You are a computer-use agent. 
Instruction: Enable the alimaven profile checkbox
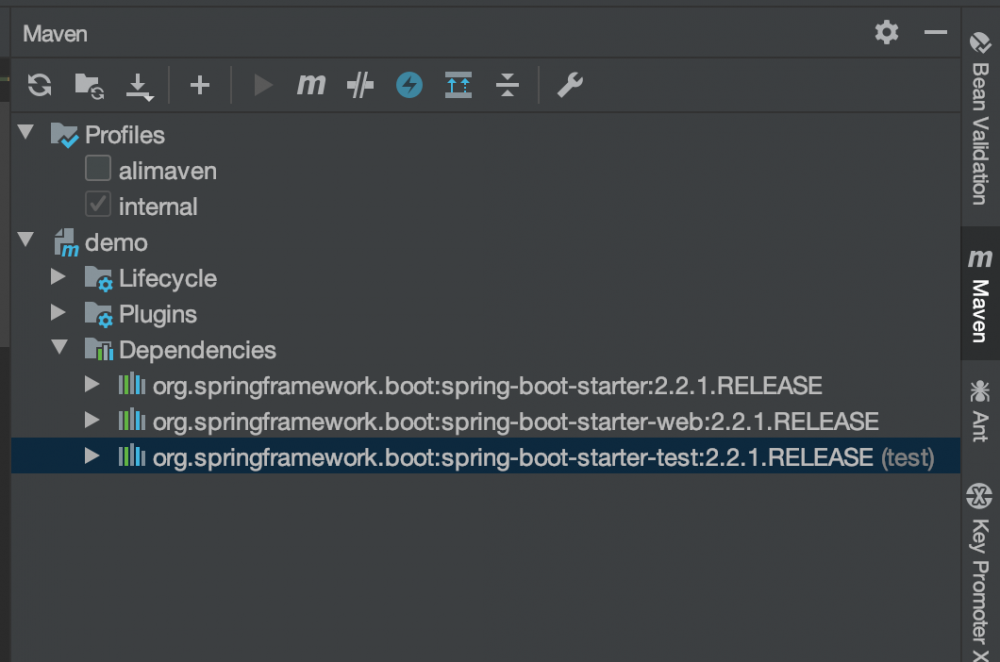[98, 170]
